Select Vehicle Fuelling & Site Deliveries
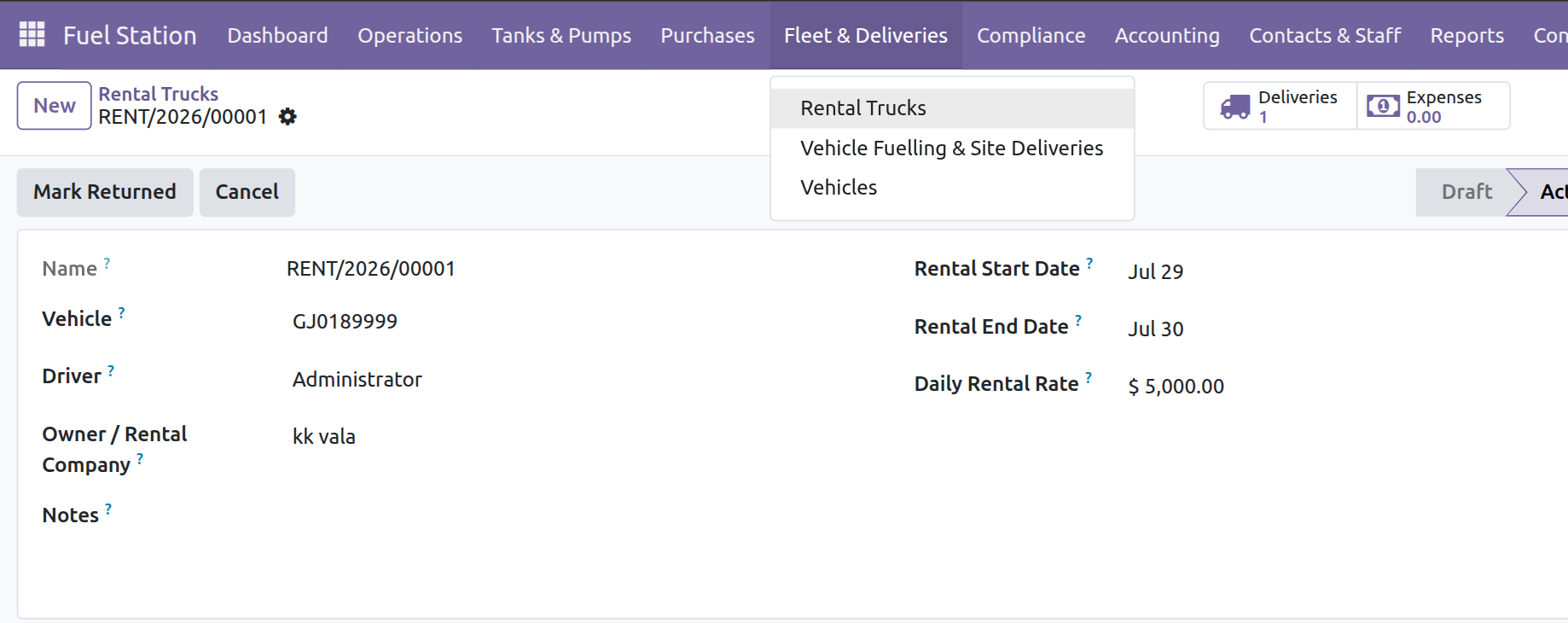 pos(952,148)
